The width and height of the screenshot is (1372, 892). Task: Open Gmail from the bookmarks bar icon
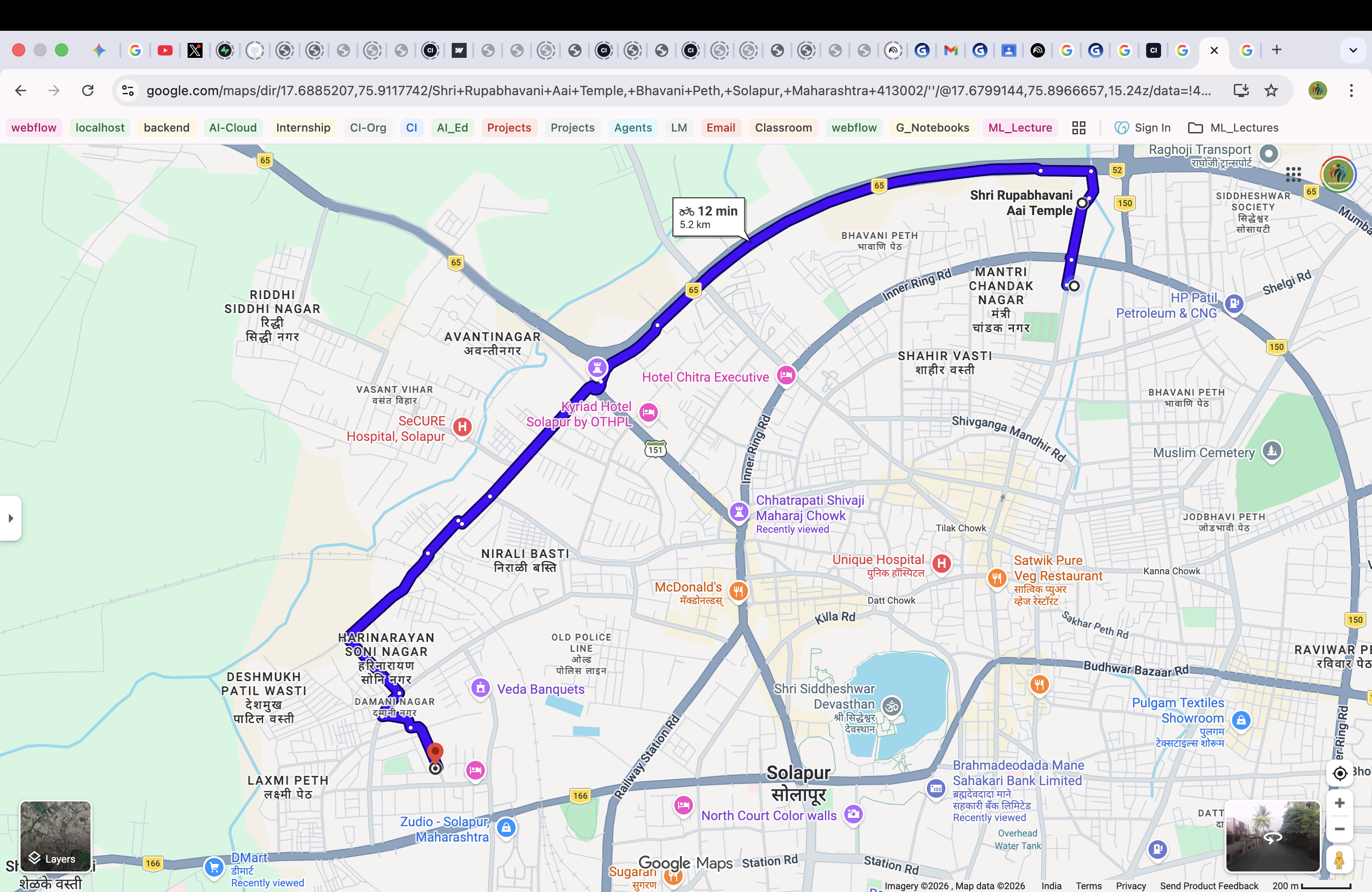click(951, 50)
